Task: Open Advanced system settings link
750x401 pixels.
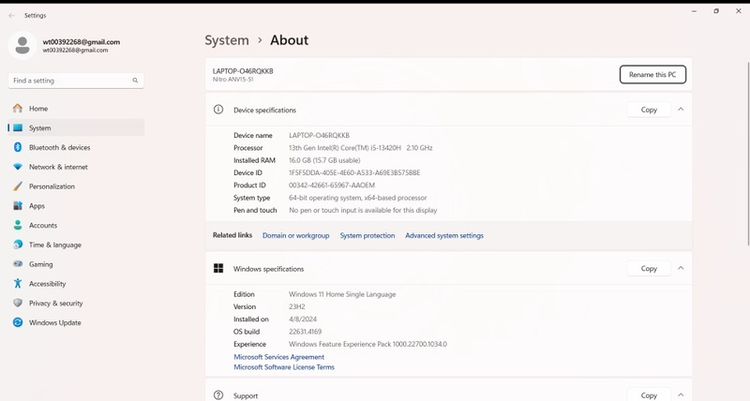Action: [444, 235]
